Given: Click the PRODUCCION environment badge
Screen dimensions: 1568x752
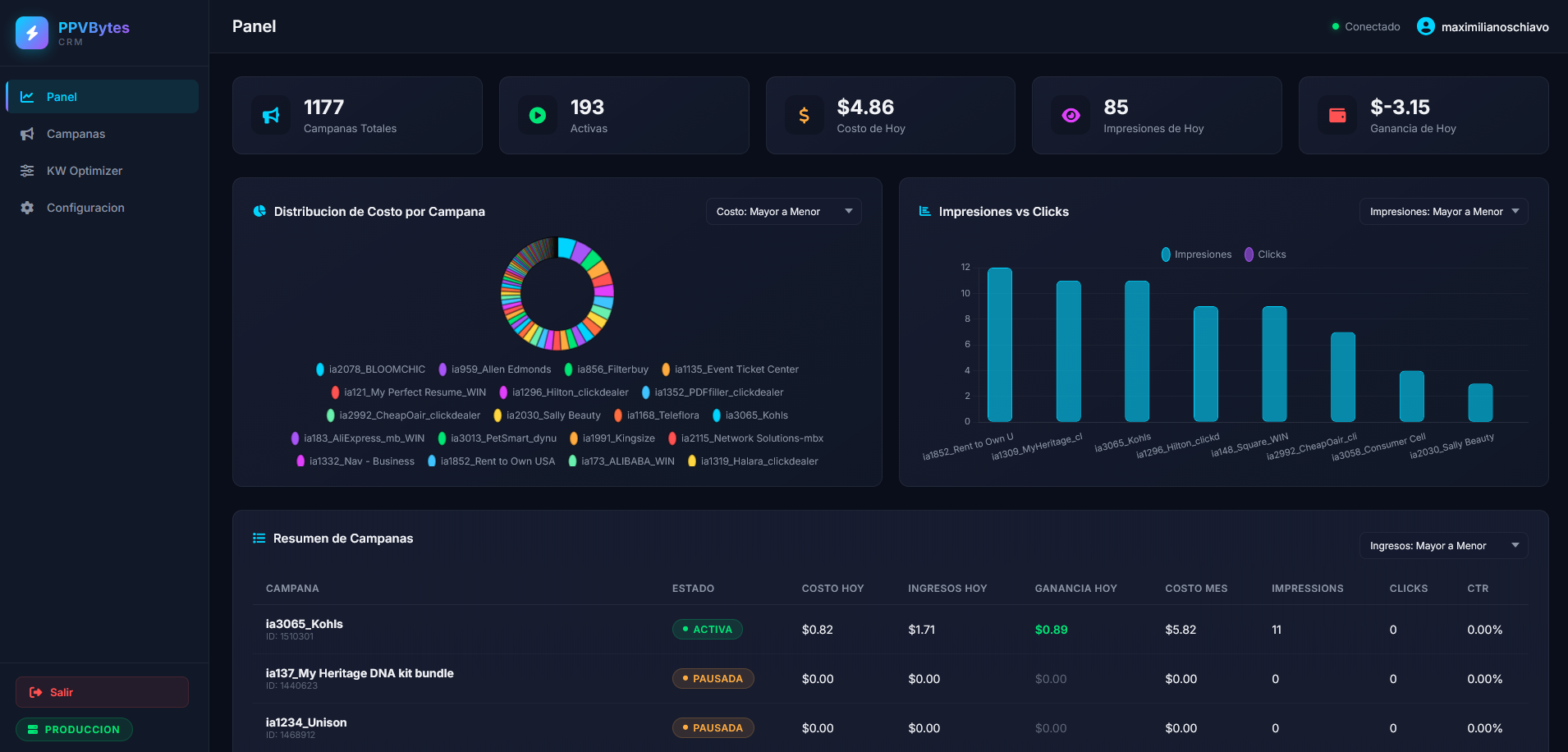Looking at the screenshot, I should (74, 729).
